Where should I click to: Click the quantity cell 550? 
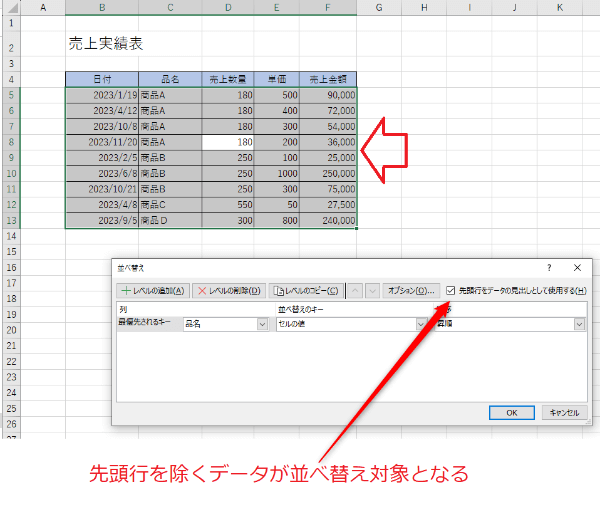point(228,205)
